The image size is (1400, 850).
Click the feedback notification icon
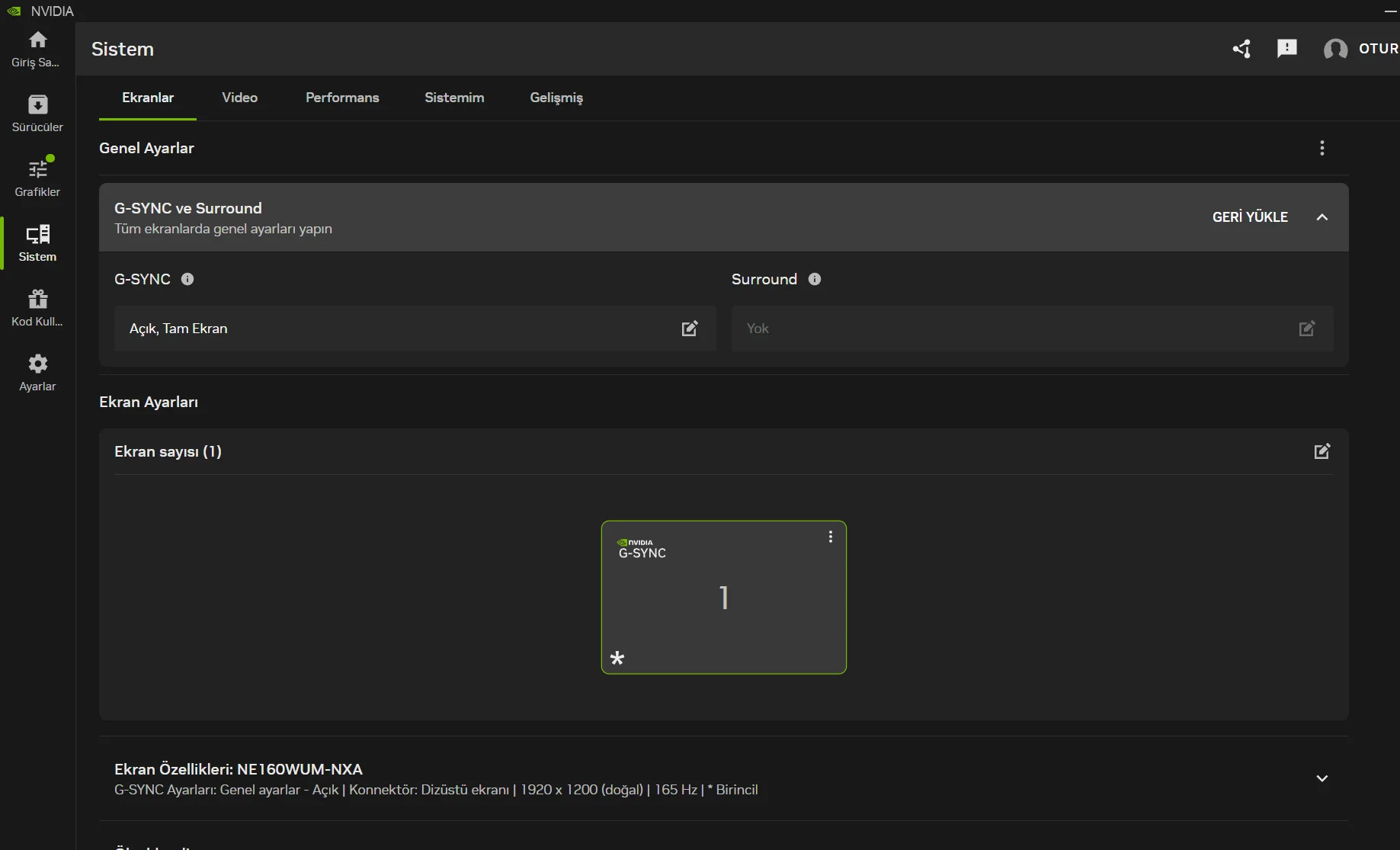tap(1287, 49)
